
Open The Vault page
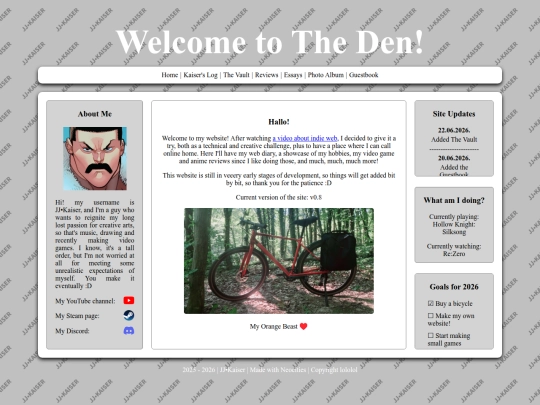(236, 75)
